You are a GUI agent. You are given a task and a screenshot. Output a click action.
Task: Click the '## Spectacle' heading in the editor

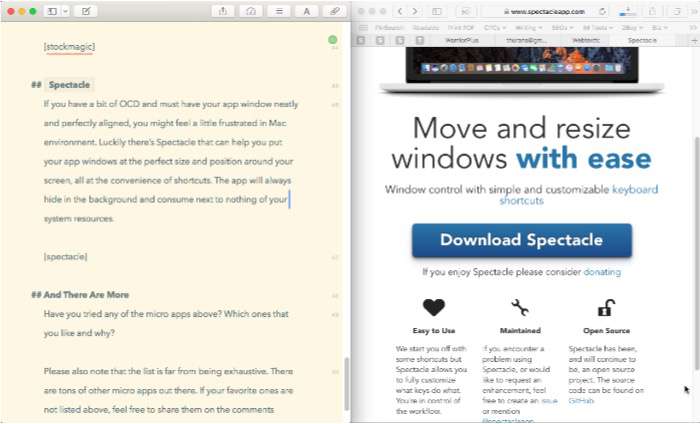(61, 85)
